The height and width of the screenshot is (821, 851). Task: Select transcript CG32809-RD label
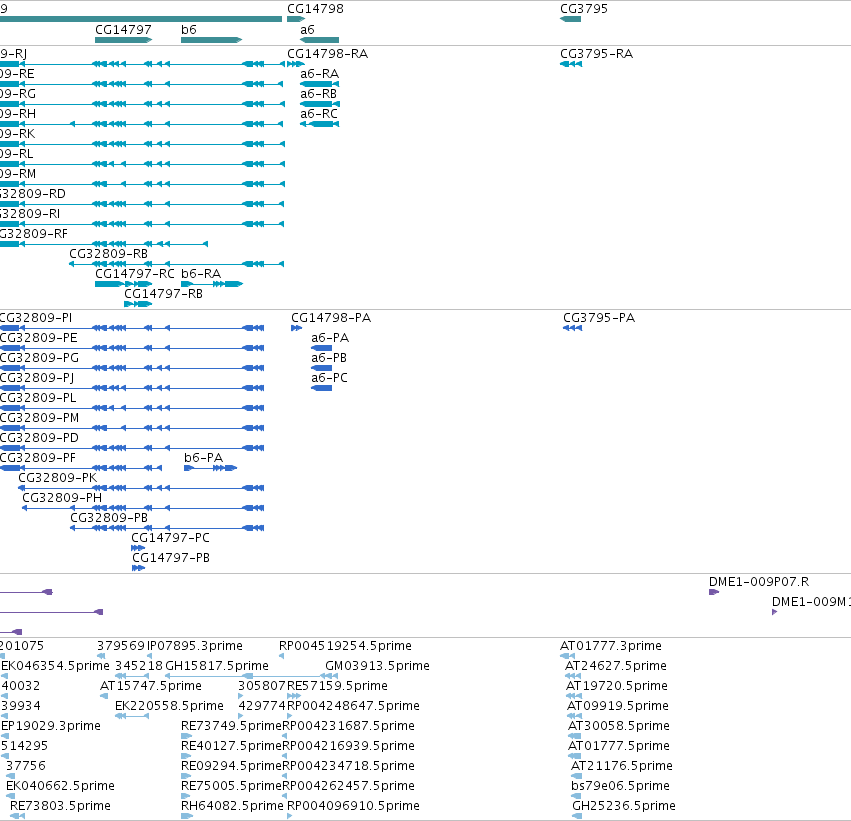point(33,194)
